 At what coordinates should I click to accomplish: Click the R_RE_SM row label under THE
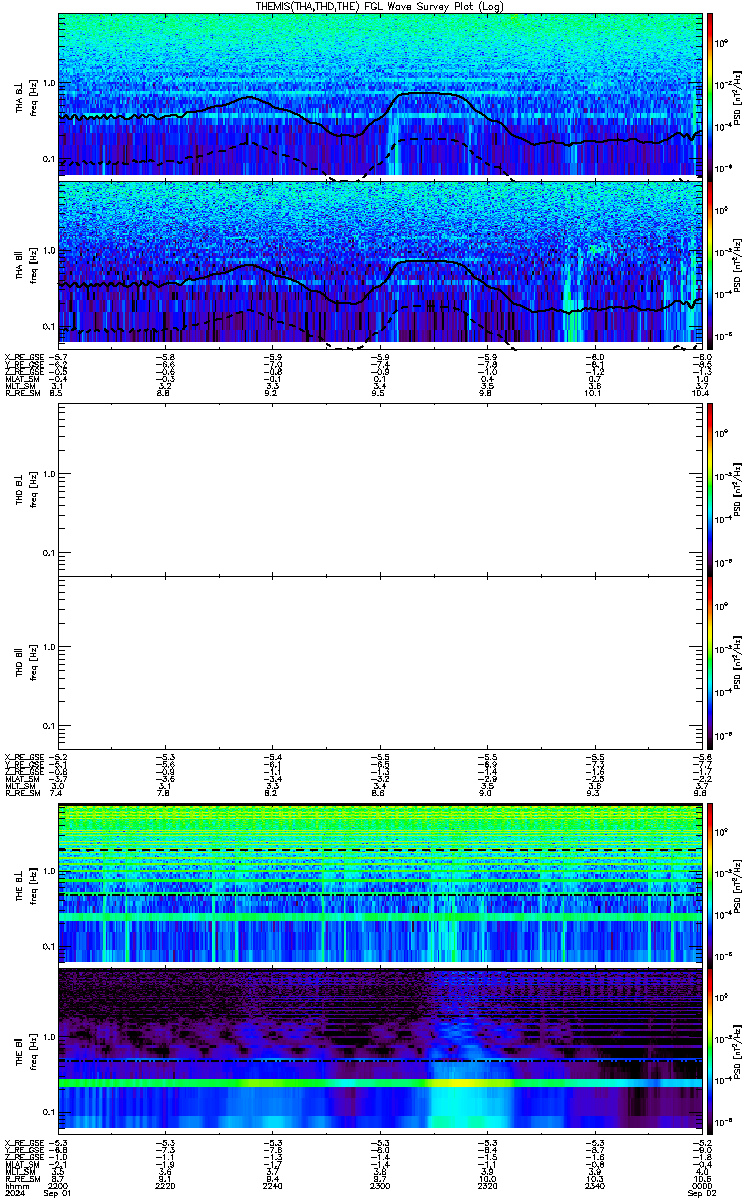[22, 1178]
